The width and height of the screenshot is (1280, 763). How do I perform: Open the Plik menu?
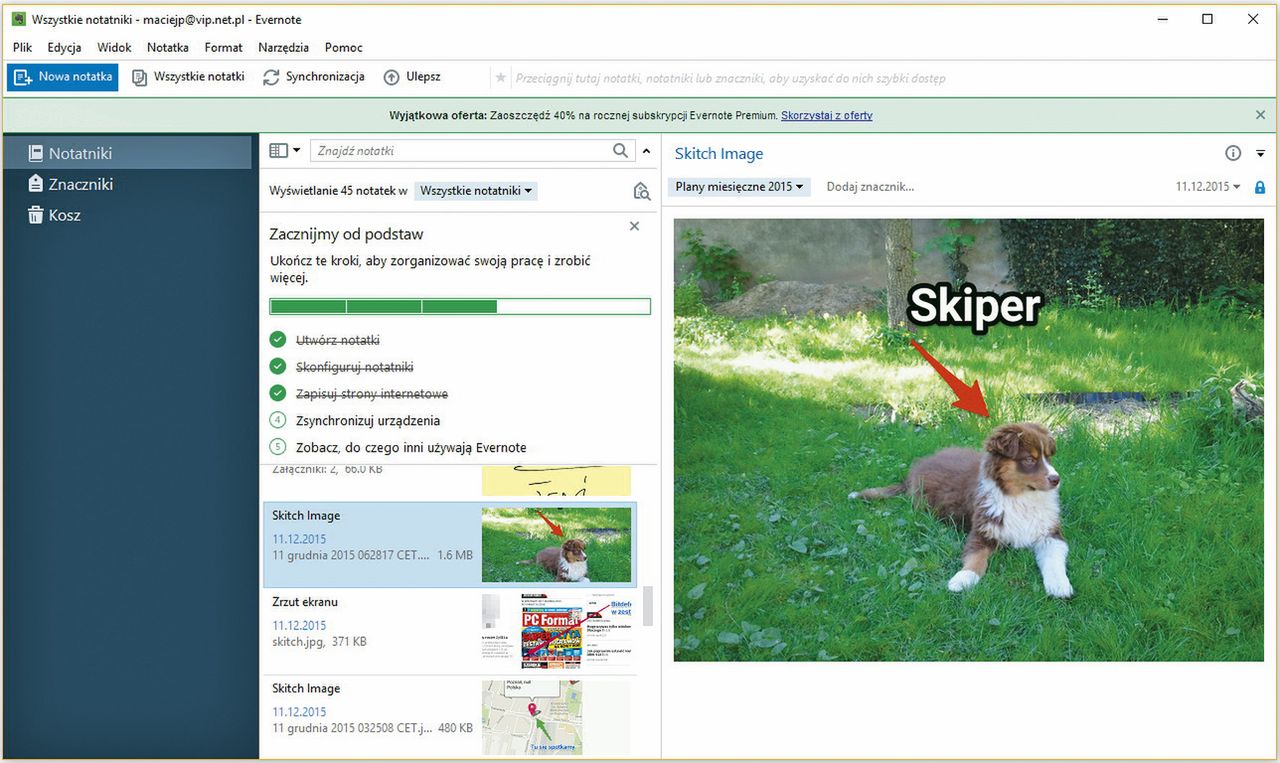23,47
